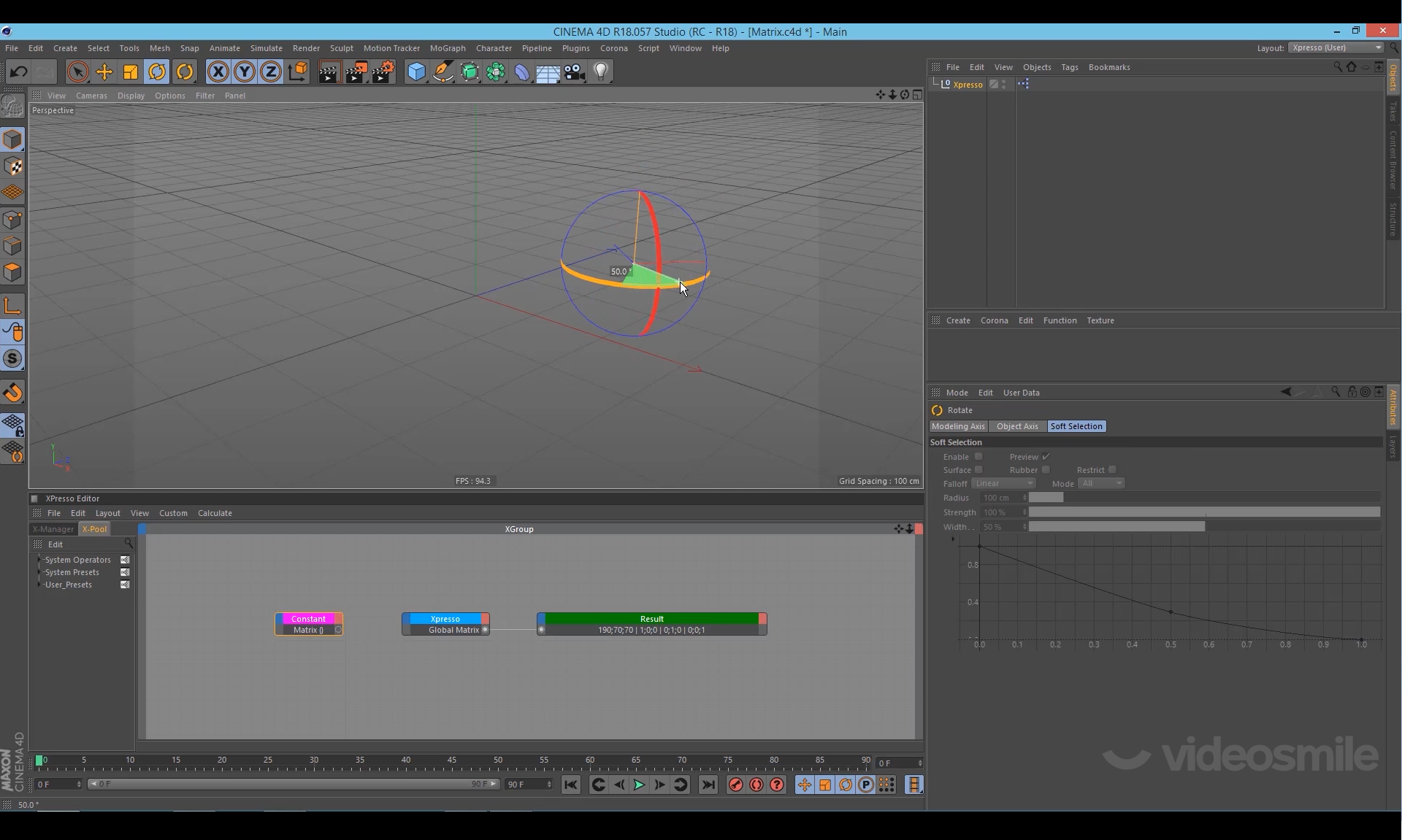Viewport: 1402px width, 840px height.
Task: Open the Falloff Linear dropdown
Action: pyautogui.click(x=1004, y=483)
